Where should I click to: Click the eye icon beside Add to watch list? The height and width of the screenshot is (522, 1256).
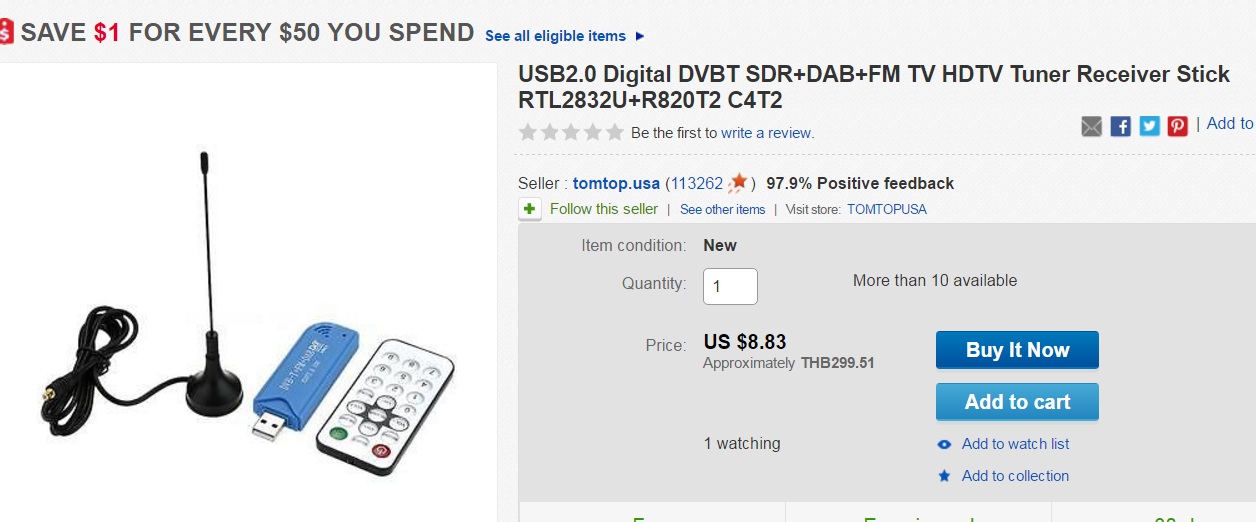tap(944, 444)
